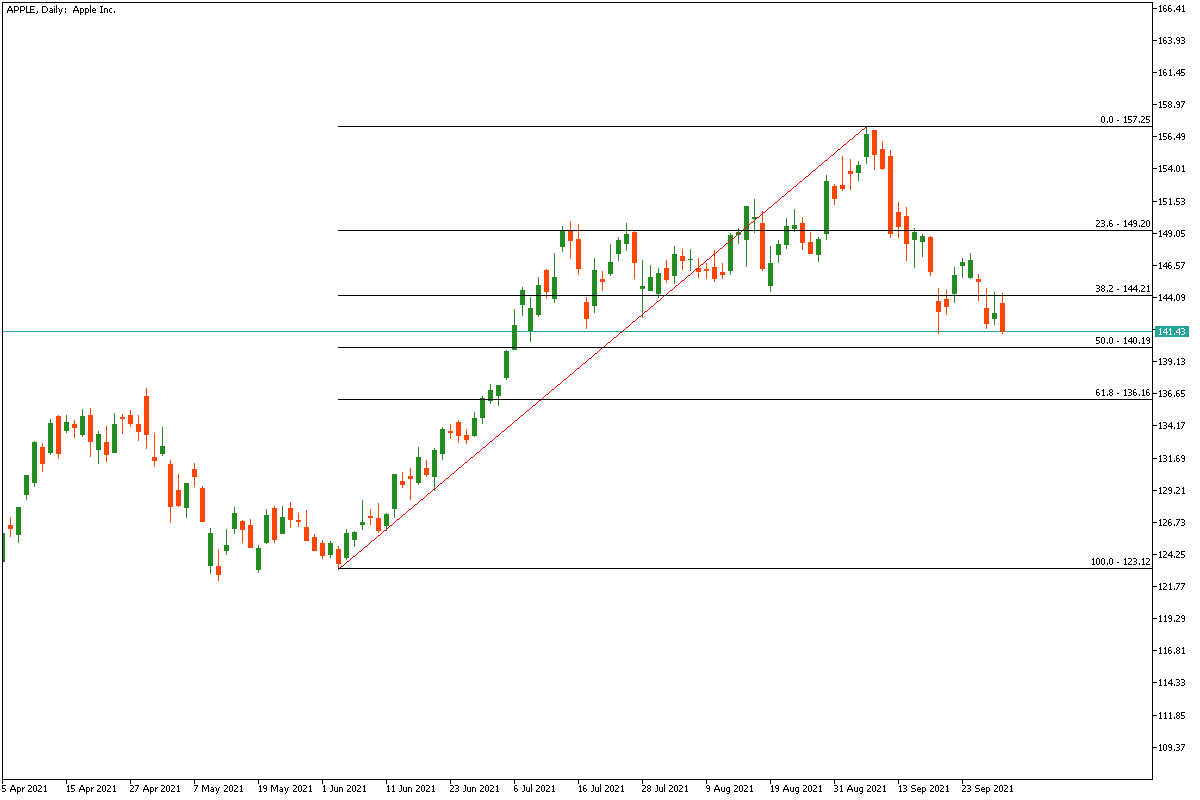Click the 31 Aug 2021 date label
This screenshot has width=1200, height=800.
(861, 788)
